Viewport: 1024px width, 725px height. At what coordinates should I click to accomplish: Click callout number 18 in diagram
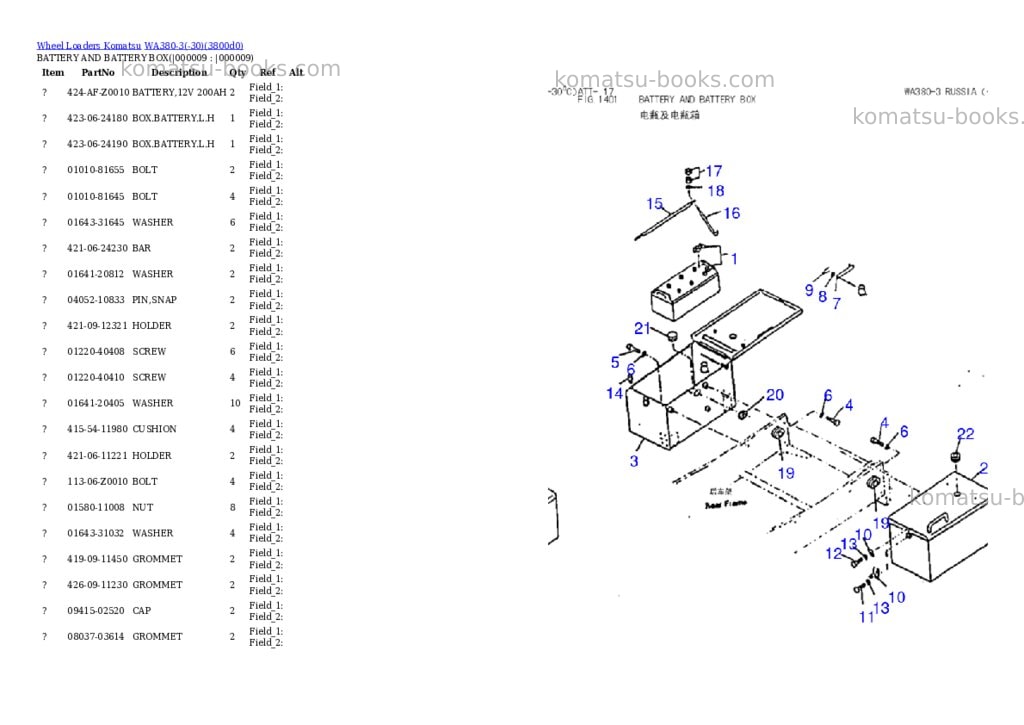click(716, 191)
